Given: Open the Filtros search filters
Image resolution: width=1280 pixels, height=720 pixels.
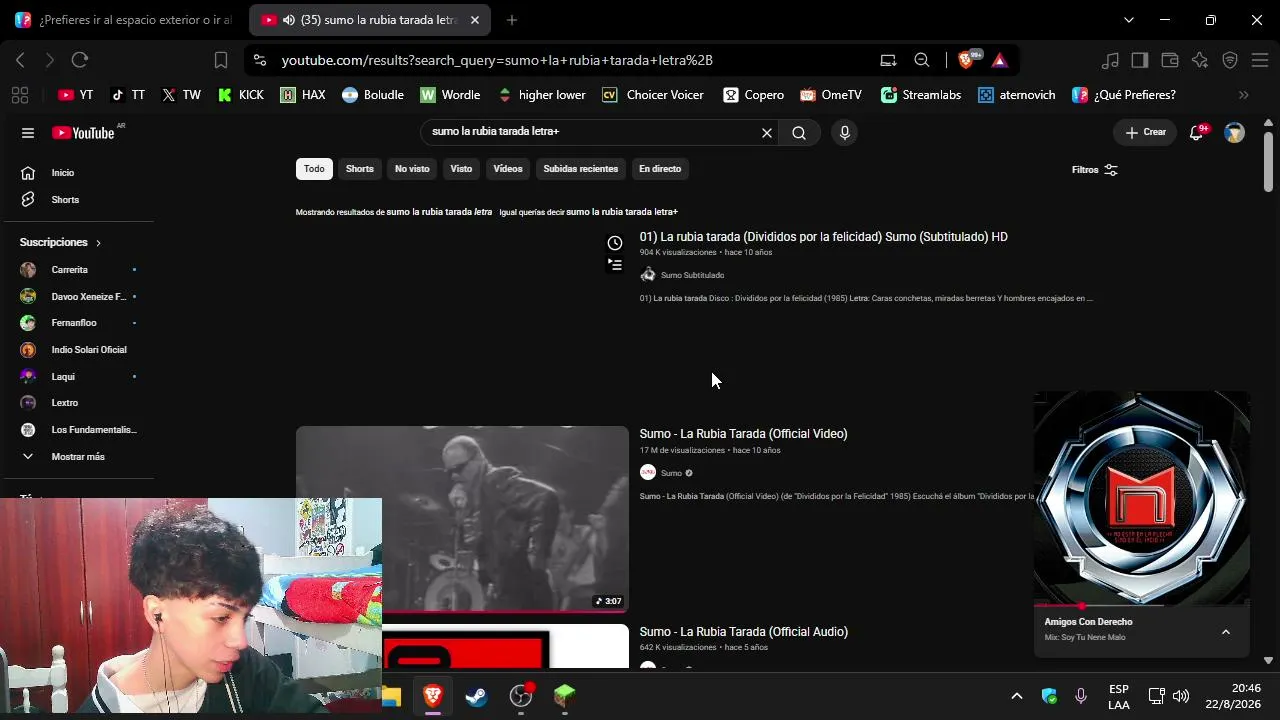Looking at the screenshot, I should coord(1095,170).
